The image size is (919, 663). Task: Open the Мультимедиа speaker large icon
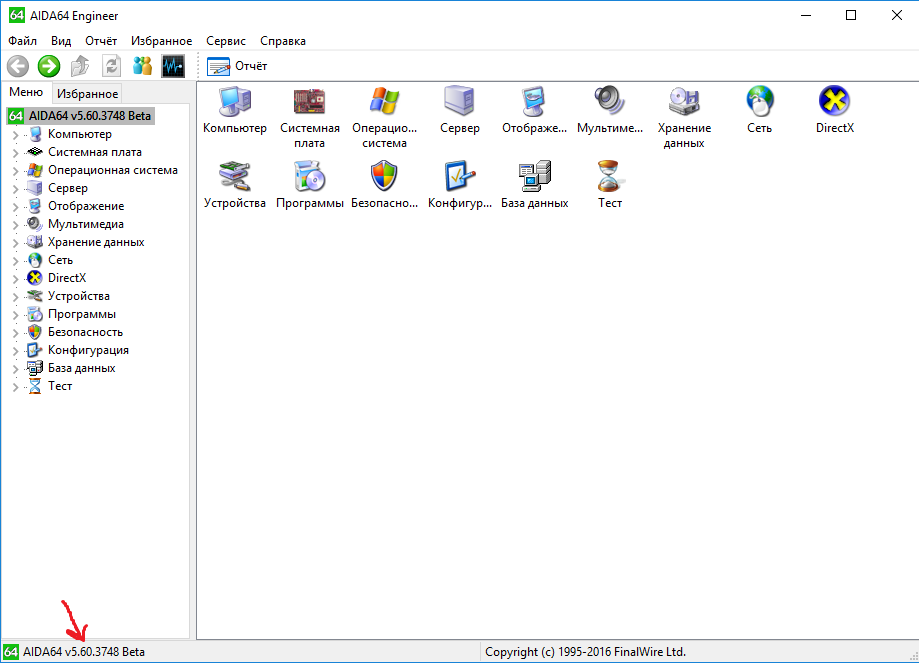point(610,110)
